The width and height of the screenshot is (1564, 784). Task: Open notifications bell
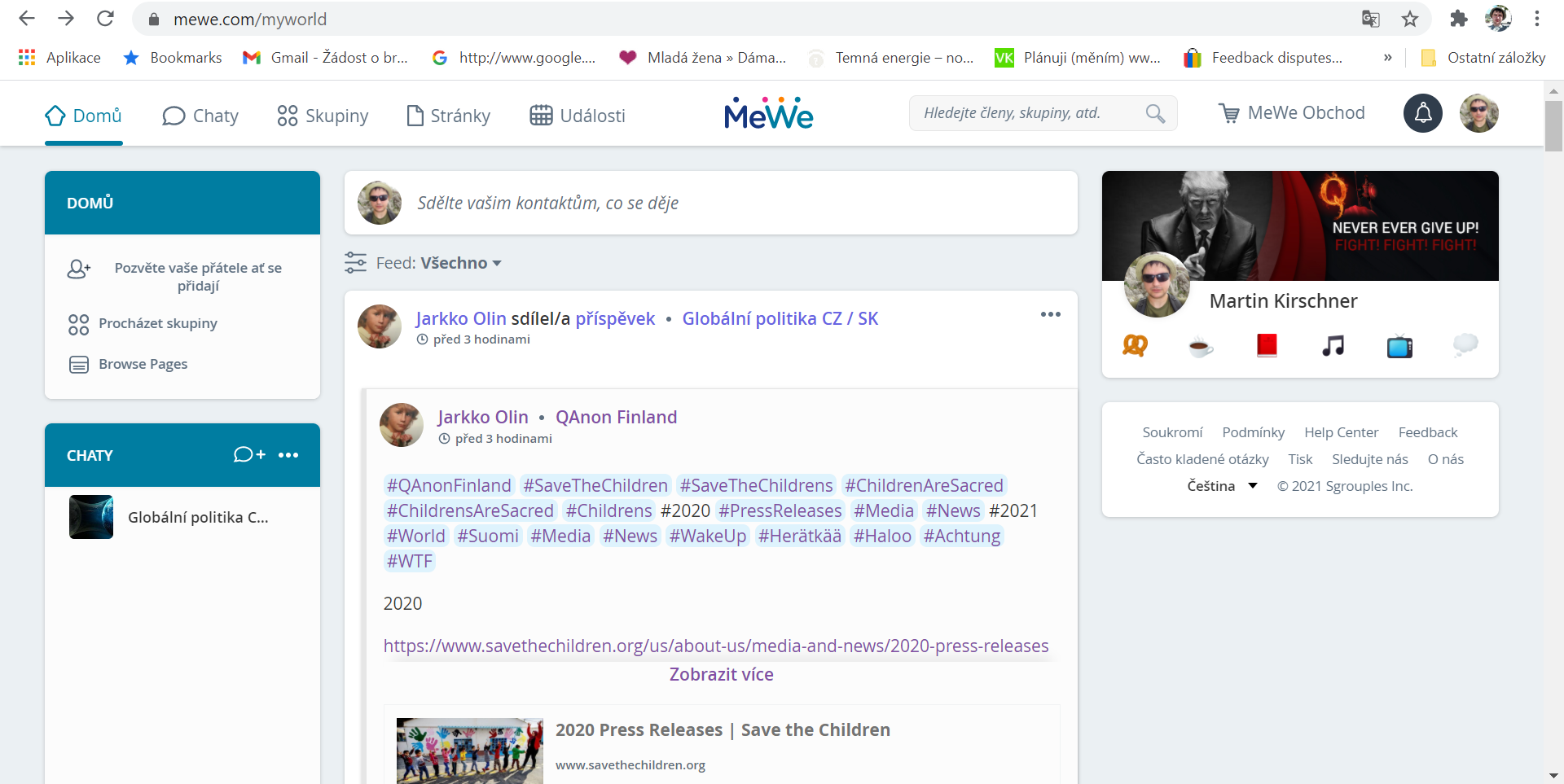point(1423,113)
